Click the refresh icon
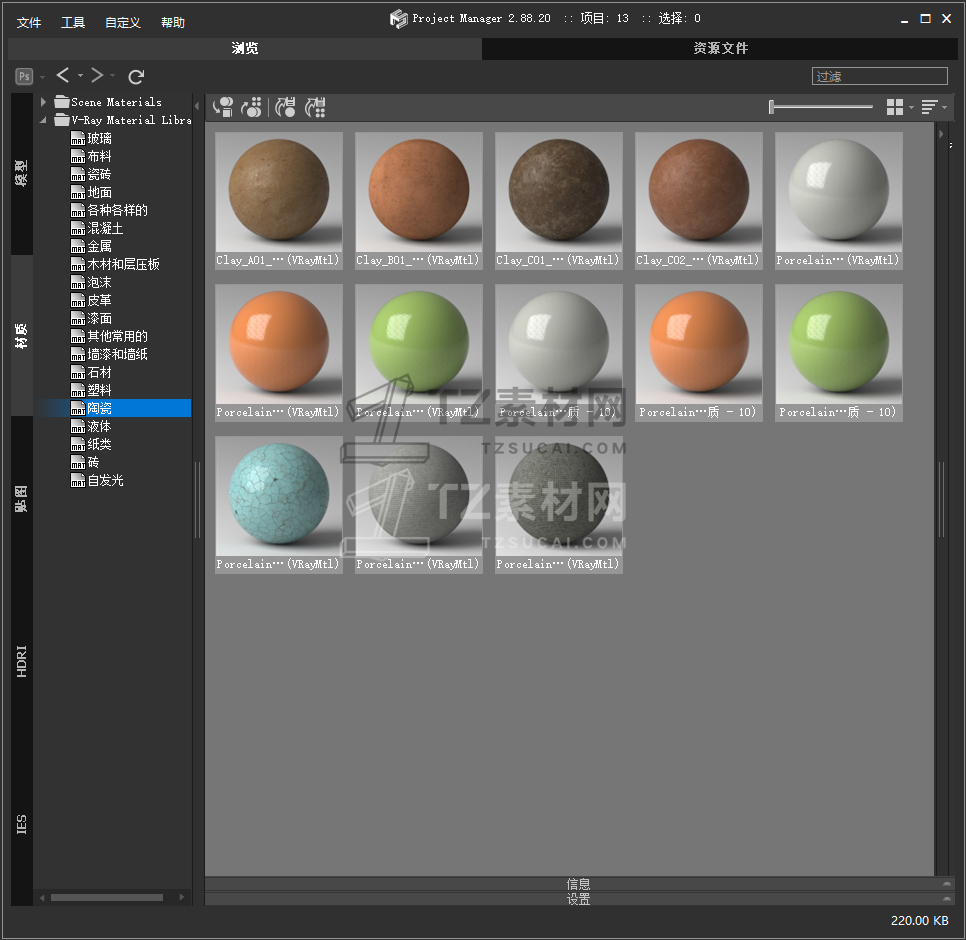 coord(137,76)
